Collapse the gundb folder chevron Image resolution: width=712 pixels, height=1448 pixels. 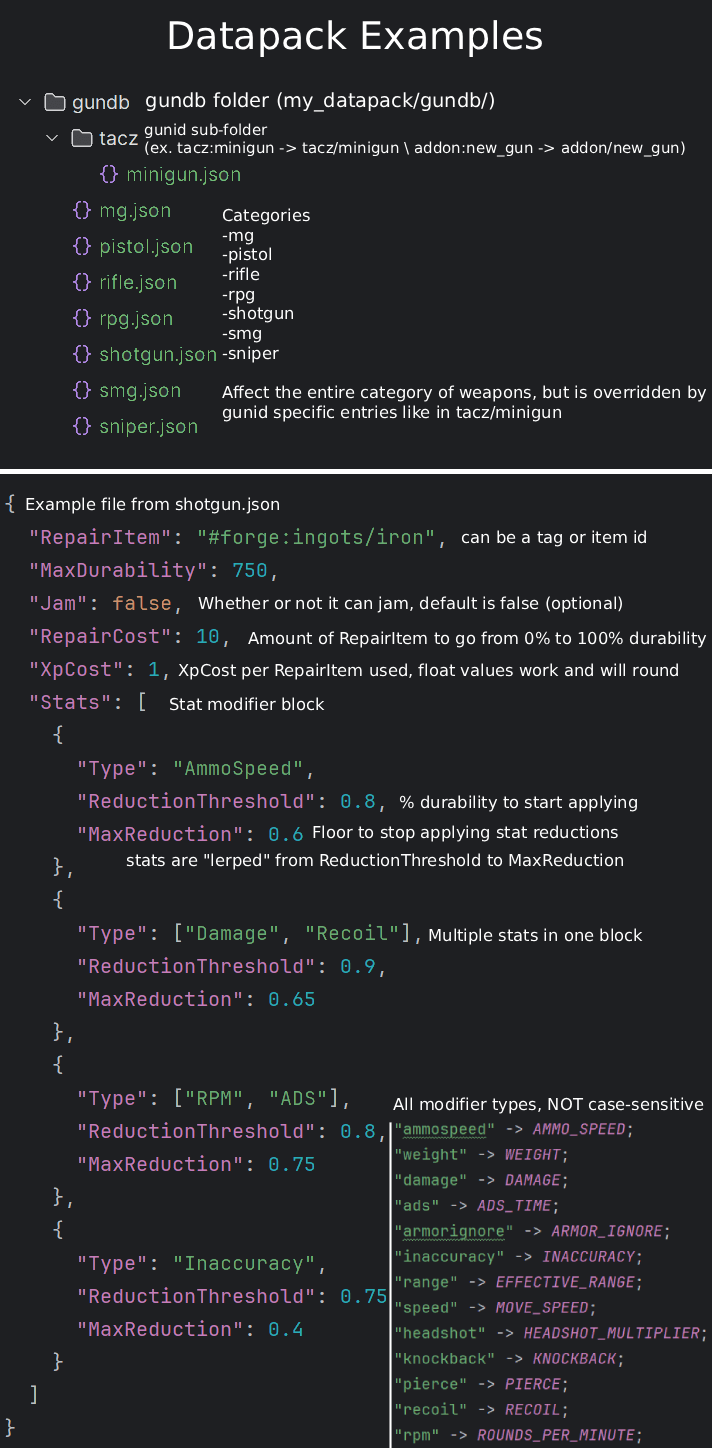[x=25, y=102]
